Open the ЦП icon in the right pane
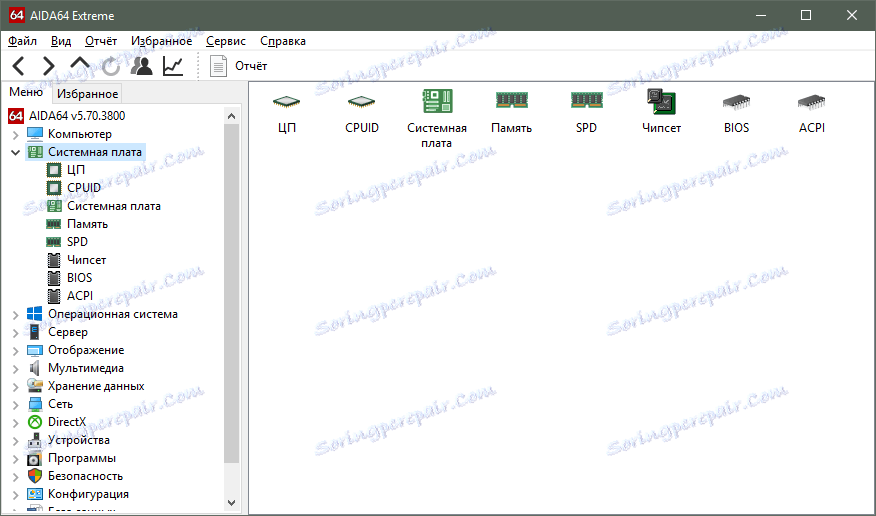Viewport: 876px width, 516px height. coord(287,113)
